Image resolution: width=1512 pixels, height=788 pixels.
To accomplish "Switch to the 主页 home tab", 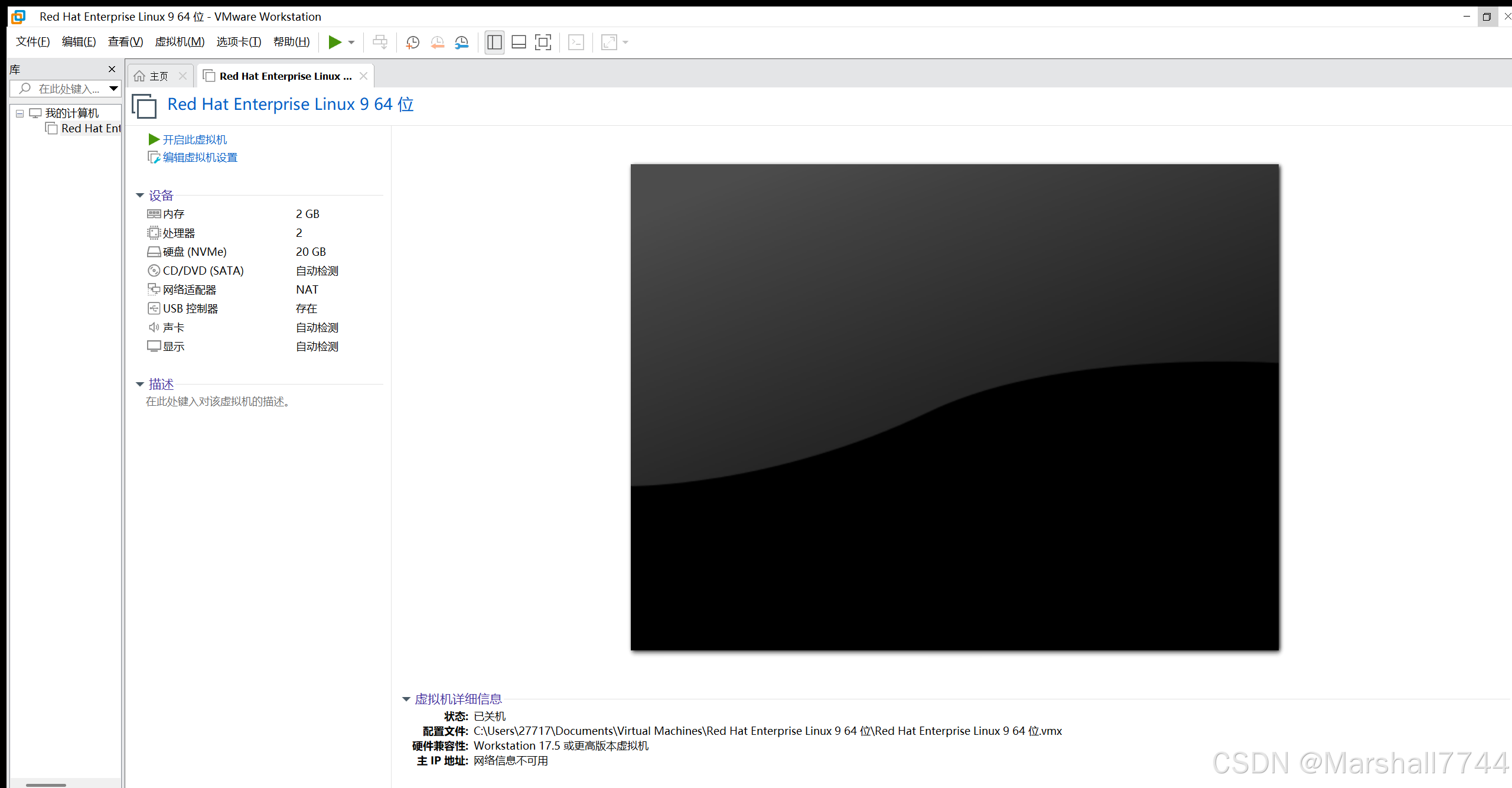I will point(158,76).
